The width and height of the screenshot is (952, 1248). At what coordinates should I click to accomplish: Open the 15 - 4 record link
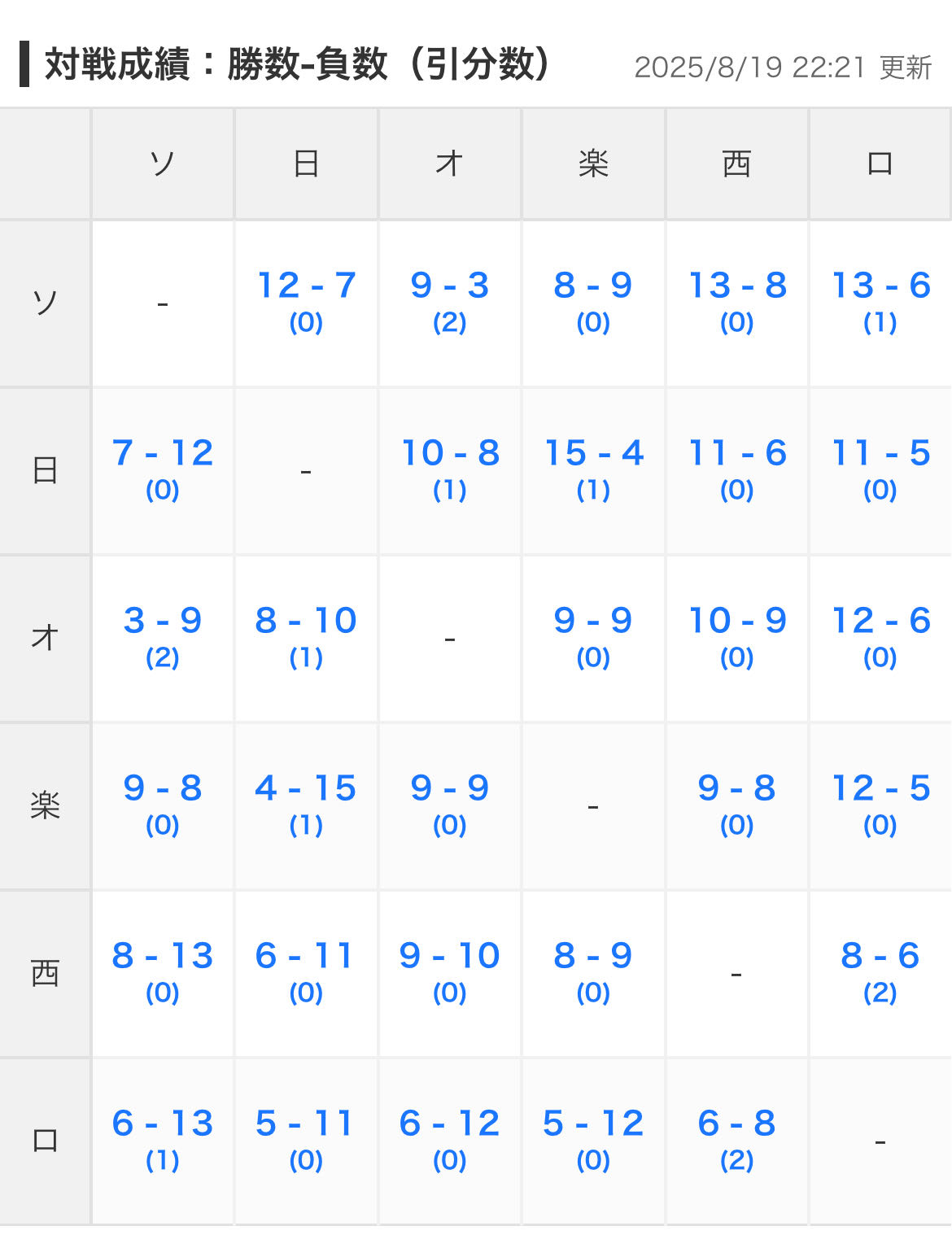coord(593,454)
